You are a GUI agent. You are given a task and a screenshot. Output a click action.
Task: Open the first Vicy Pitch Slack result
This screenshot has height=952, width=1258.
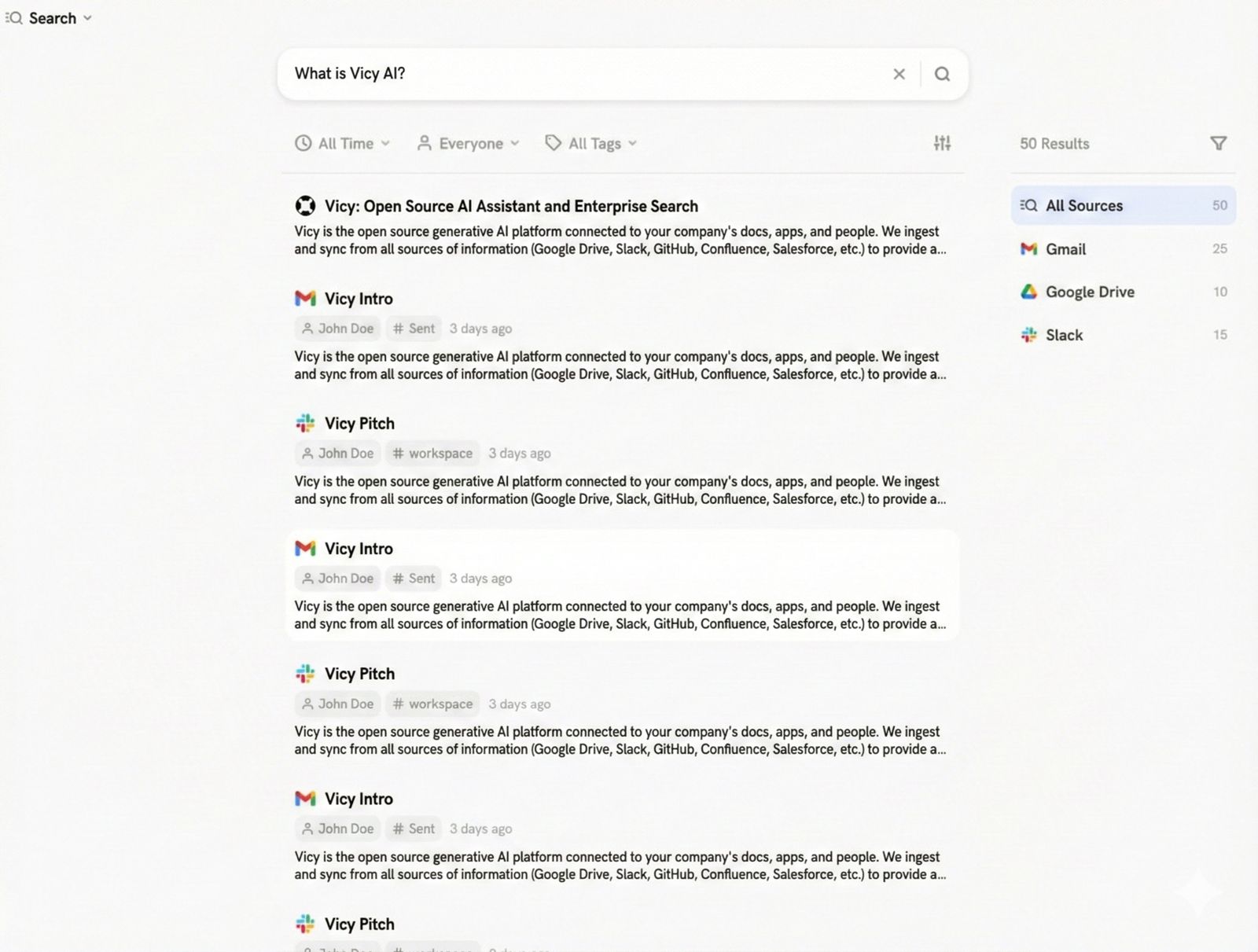359,424
